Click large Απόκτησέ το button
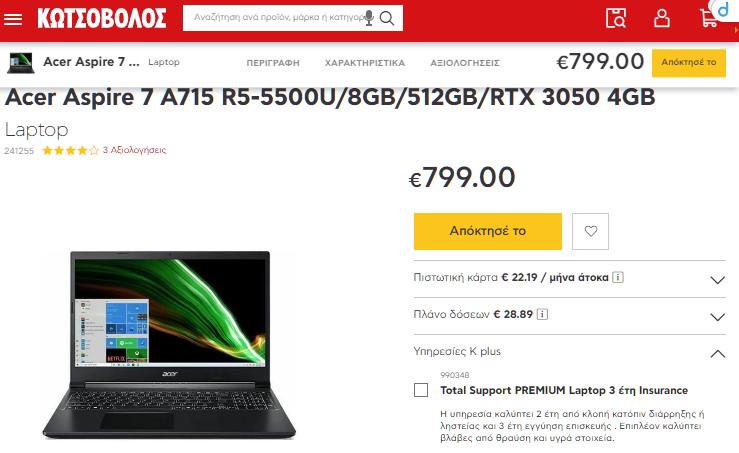 pos(488,231)
